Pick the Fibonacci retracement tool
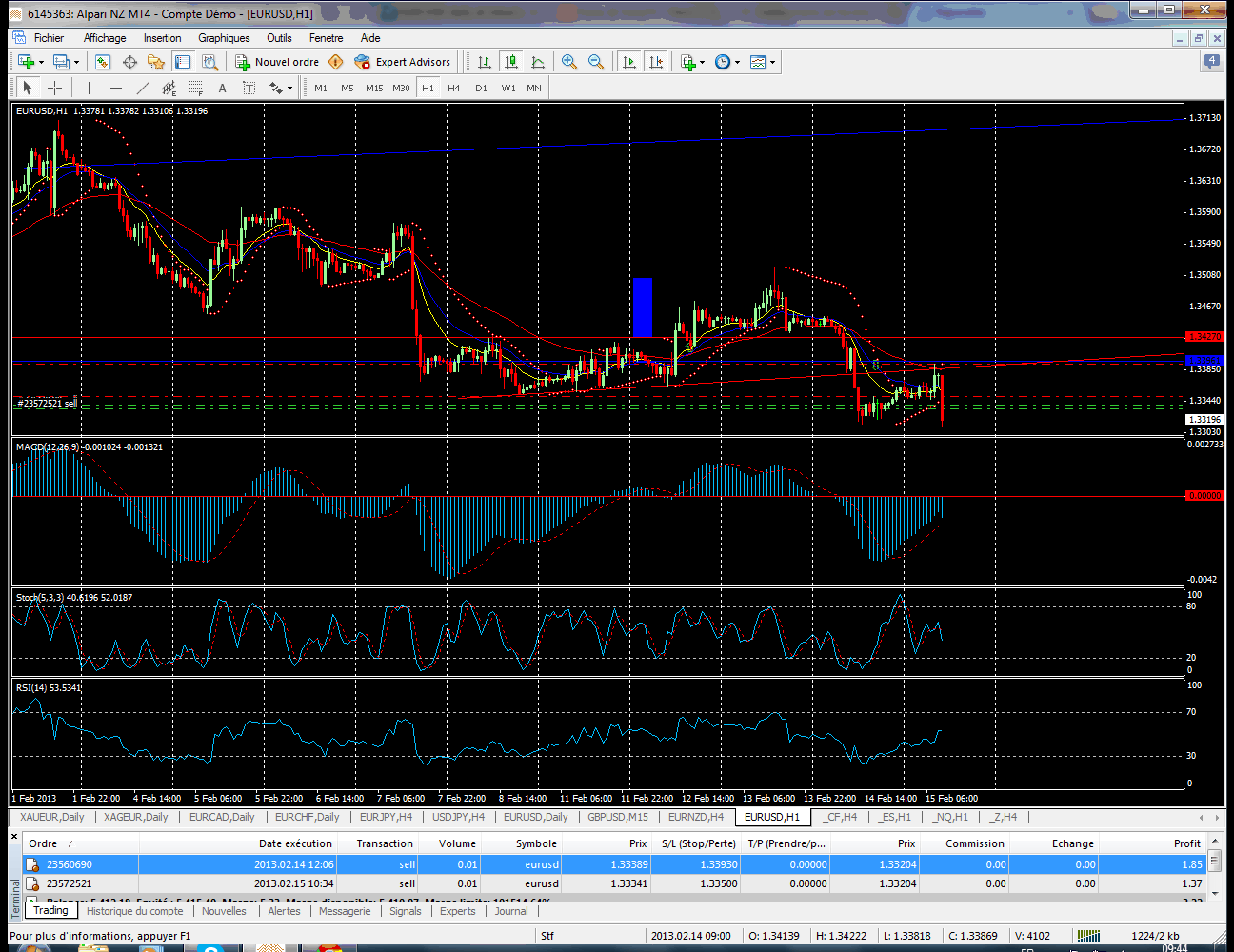Screen dimensions: 1234x952 [x=195, y=88]
